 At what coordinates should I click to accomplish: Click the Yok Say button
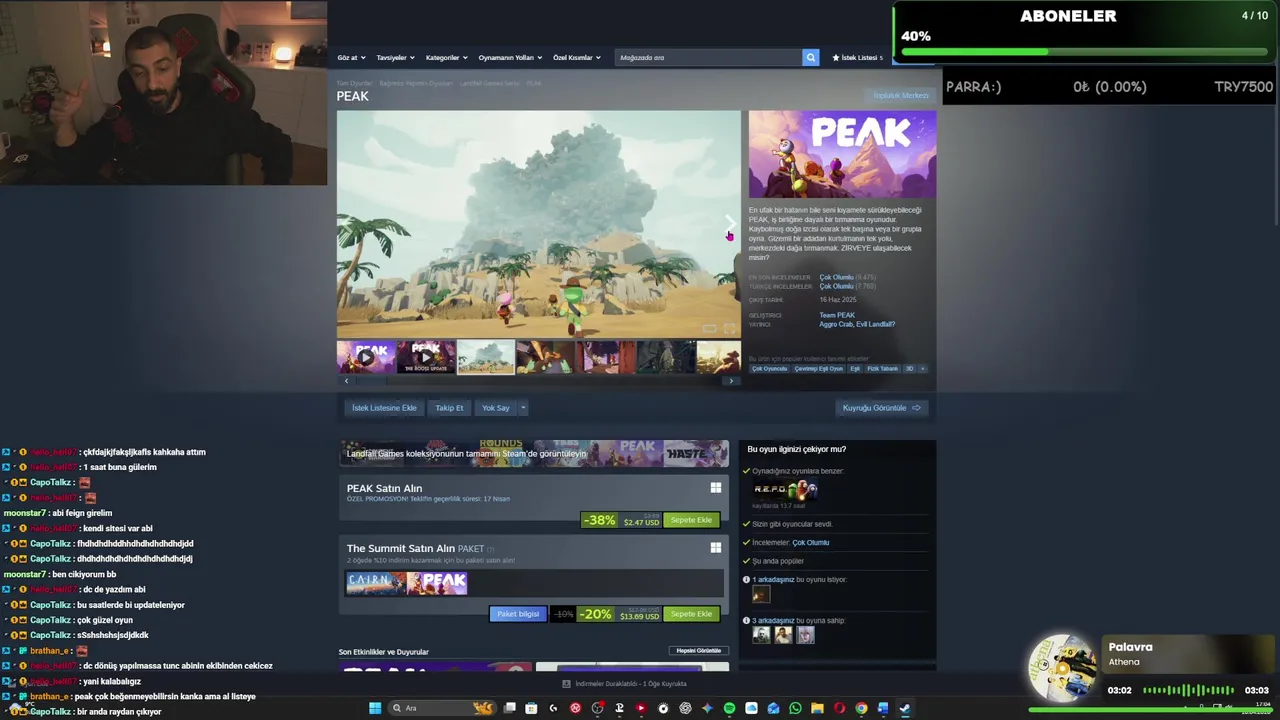[496, 408]
